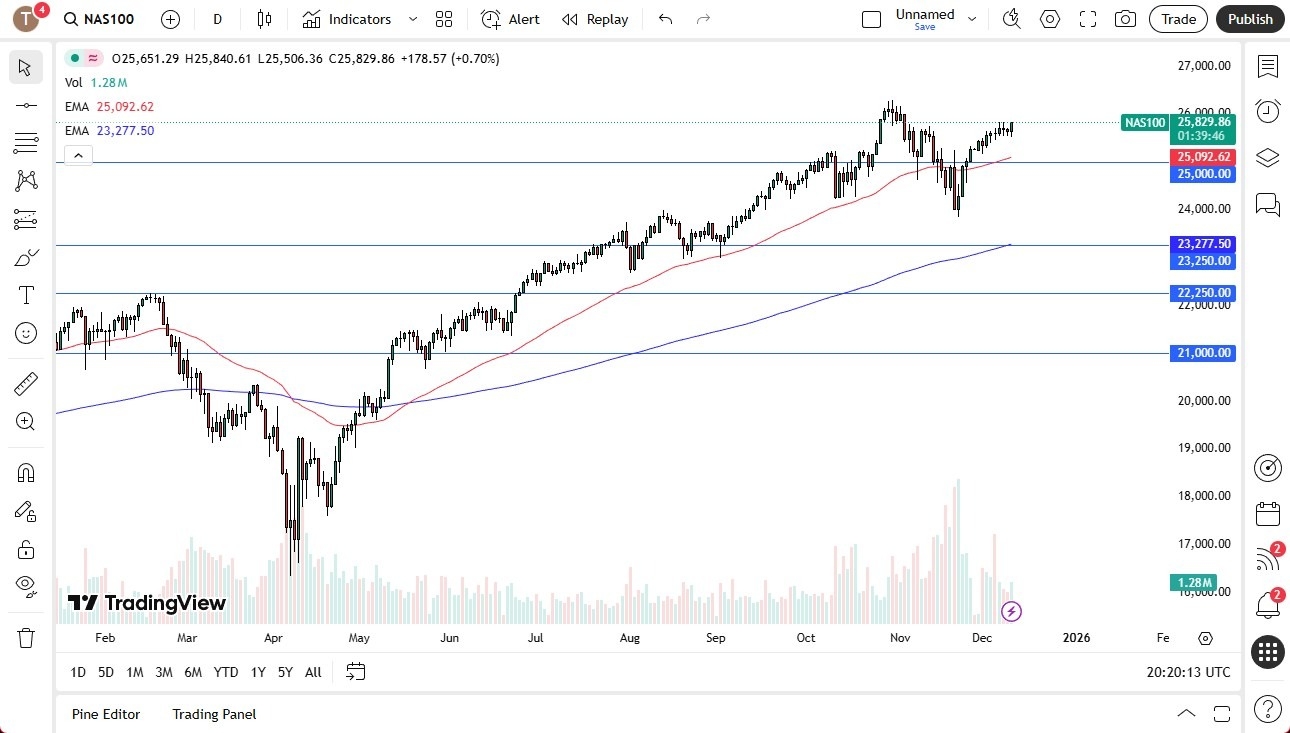Open the Trading Panel tab
Viewport: 1290px width, 733px height.
point(213,714)
